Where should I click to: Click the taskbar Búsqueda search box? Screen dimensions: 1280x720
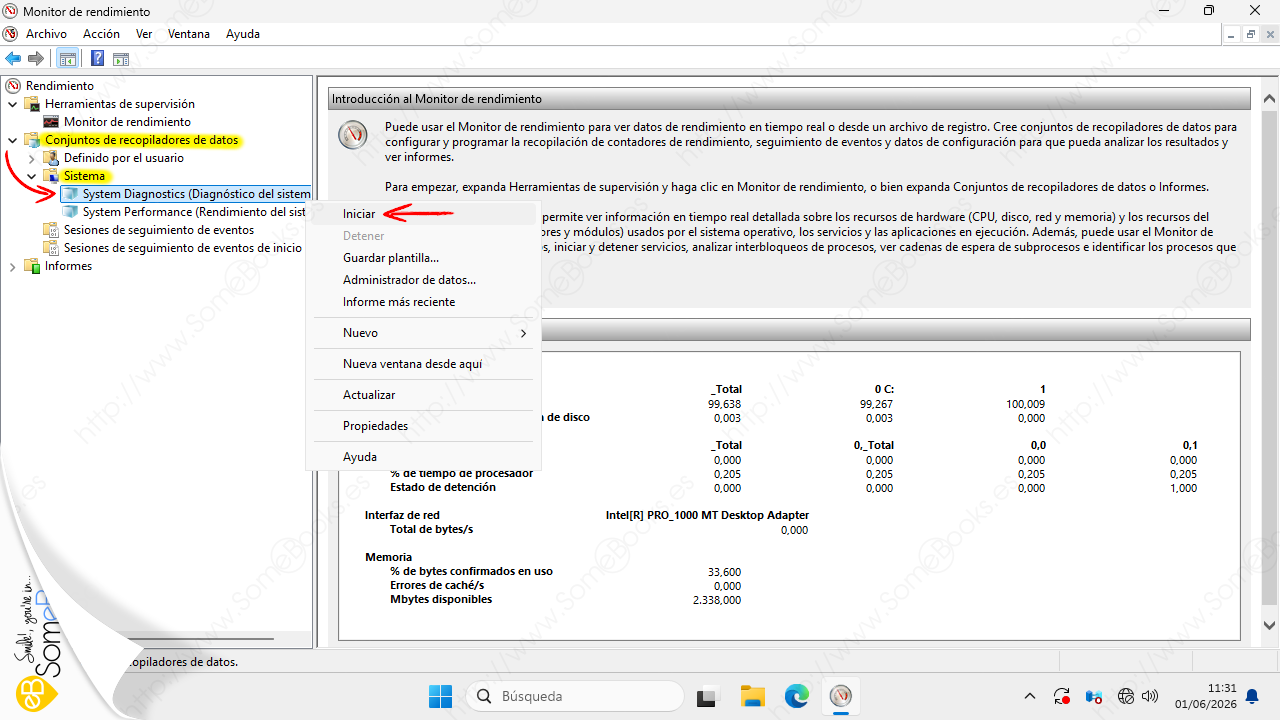[574, 696]
